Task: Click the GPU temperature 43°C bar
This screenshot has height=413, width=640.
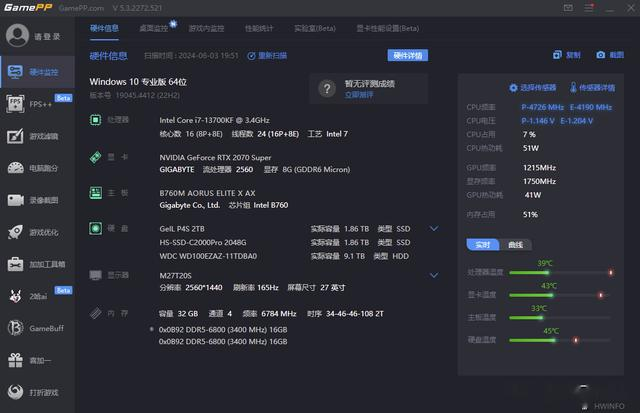Action: [560, 295]
